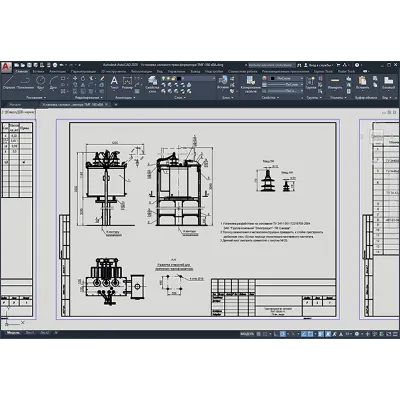400x400 pixels.
Task: Expand the Рисование panel dropdown
Action: (36, 98)
